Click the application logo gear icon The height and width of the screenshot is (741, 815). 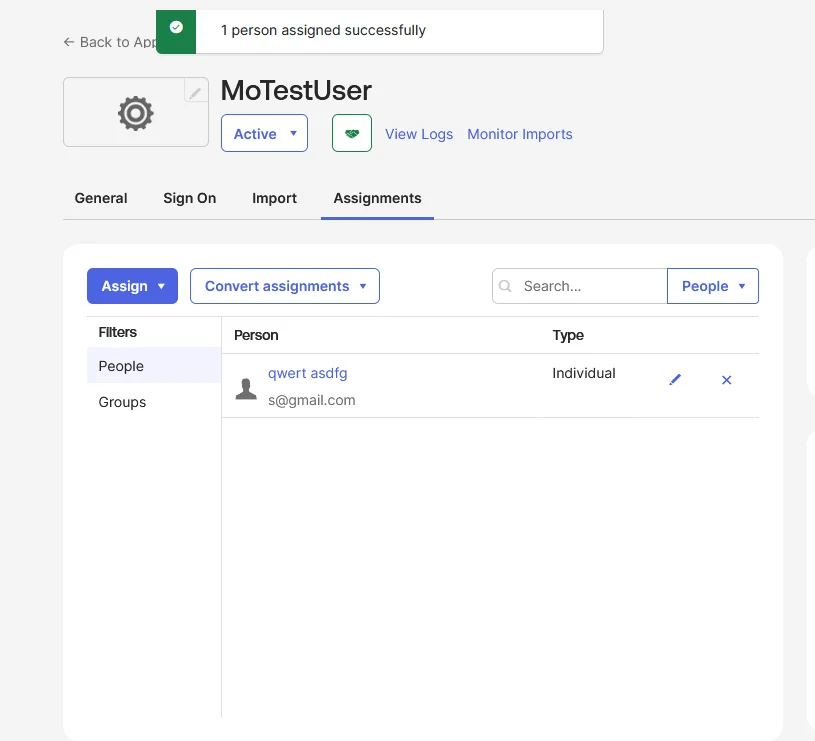coord(135,113)
